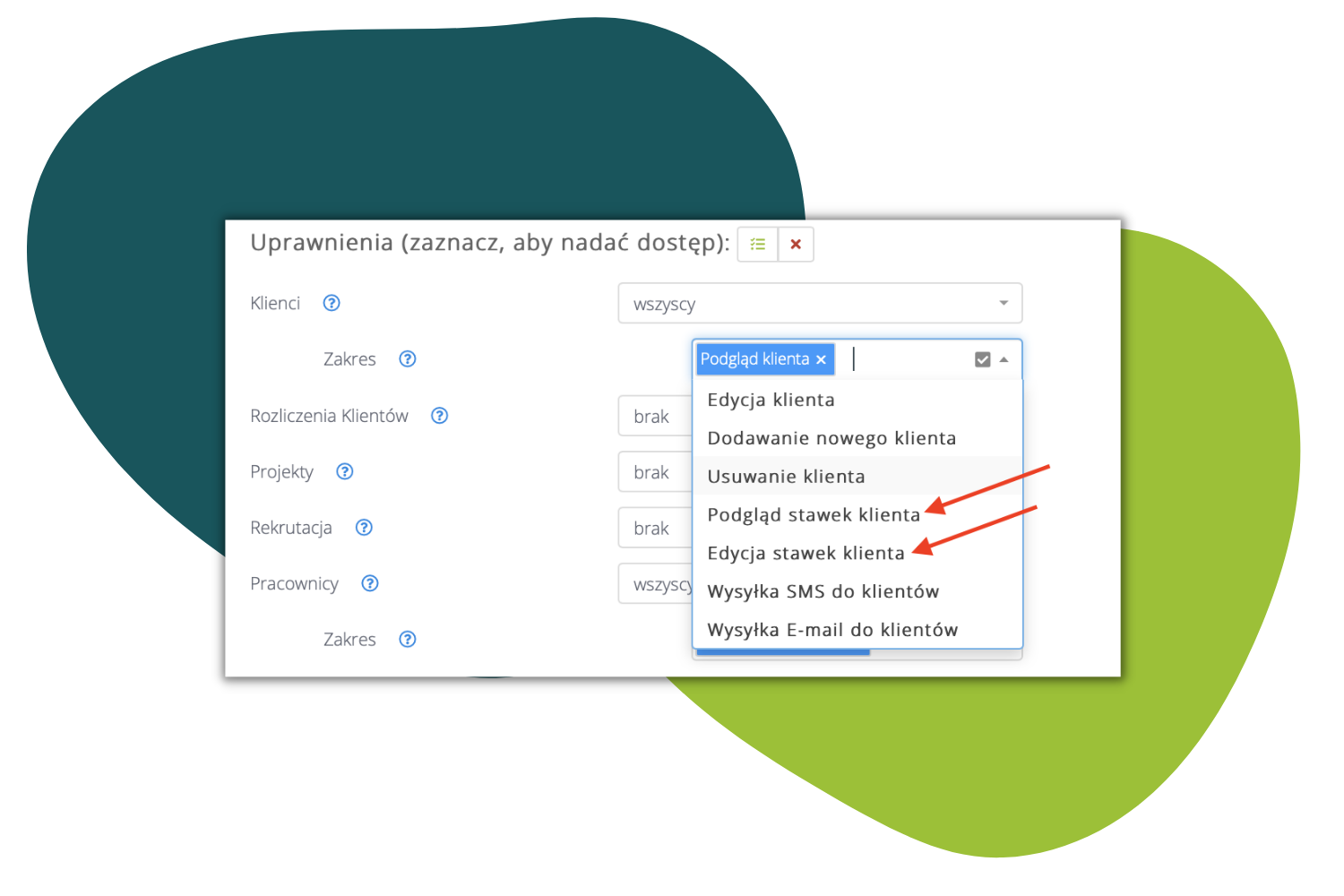Select 'Edycja klienta' option
The height and width of the screenshot is (896, 1344).
[771, 400]
